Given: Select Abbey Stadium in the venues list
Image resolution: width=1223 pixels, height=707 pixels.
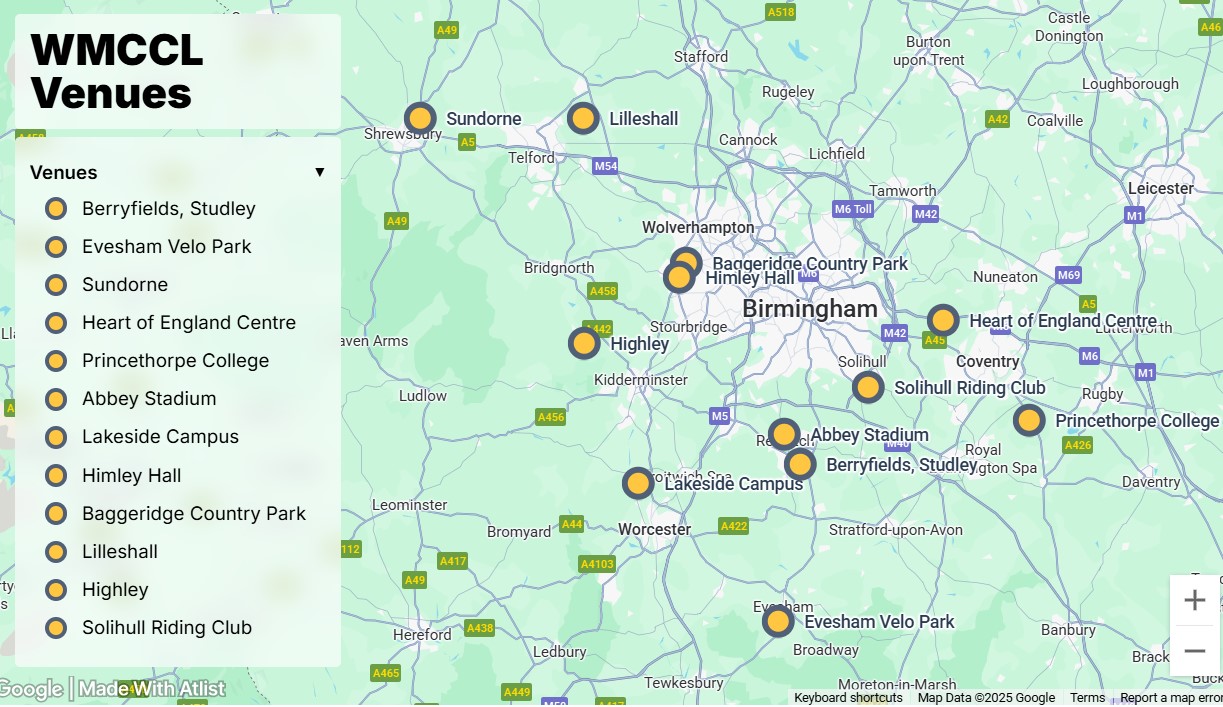Looking at the screenshot, I should tap(149, 399).
